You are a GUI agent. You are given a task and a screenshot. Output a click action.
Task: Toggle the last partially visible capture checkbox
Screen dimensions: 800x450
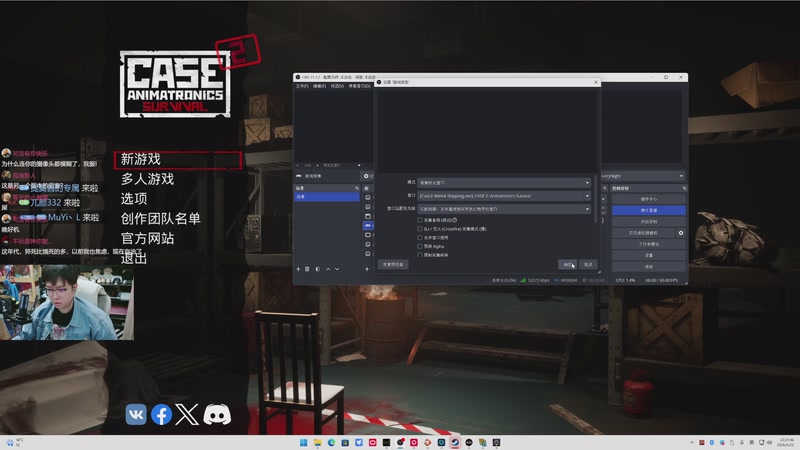[420, 255]
